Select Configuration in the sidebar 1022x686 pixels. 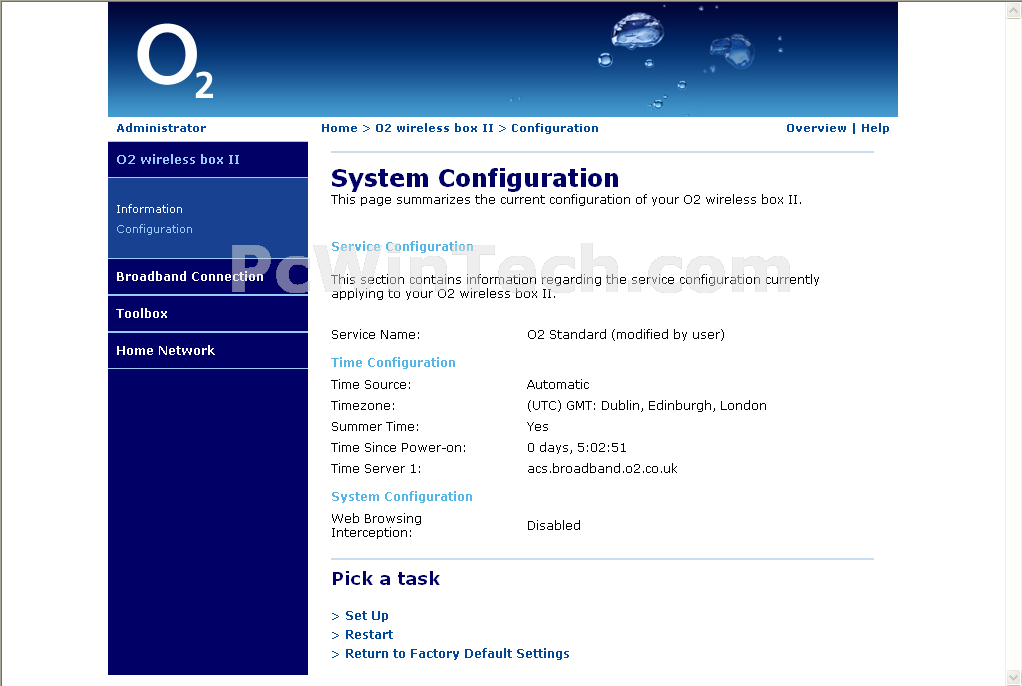[154, 230]
